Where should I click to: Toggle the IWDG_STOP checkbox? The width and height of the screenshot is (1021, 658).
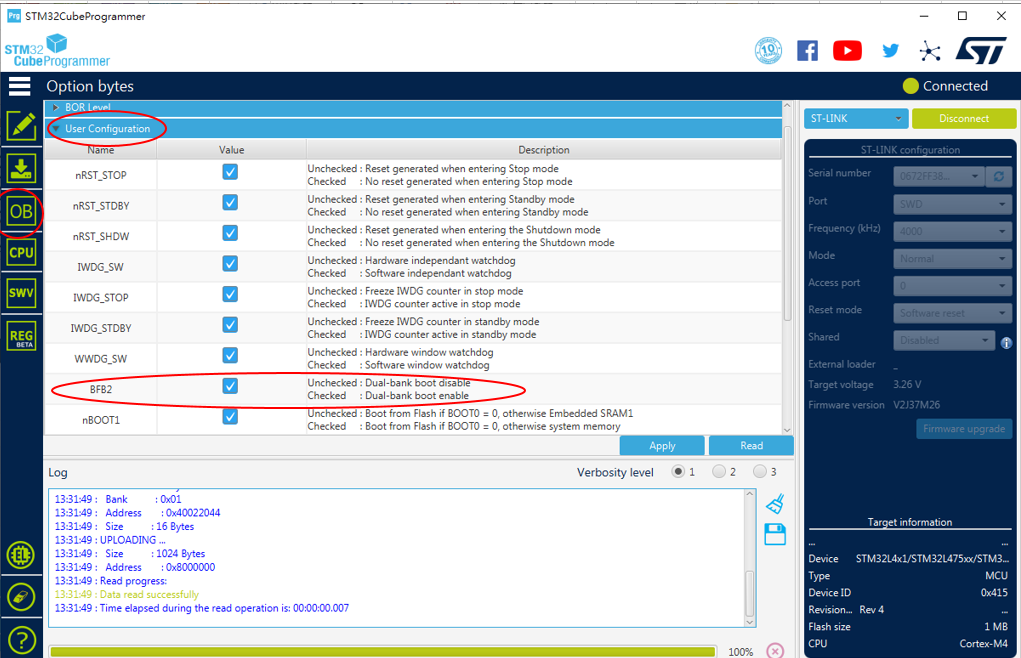pyautogui.click(x=230, y=294)
